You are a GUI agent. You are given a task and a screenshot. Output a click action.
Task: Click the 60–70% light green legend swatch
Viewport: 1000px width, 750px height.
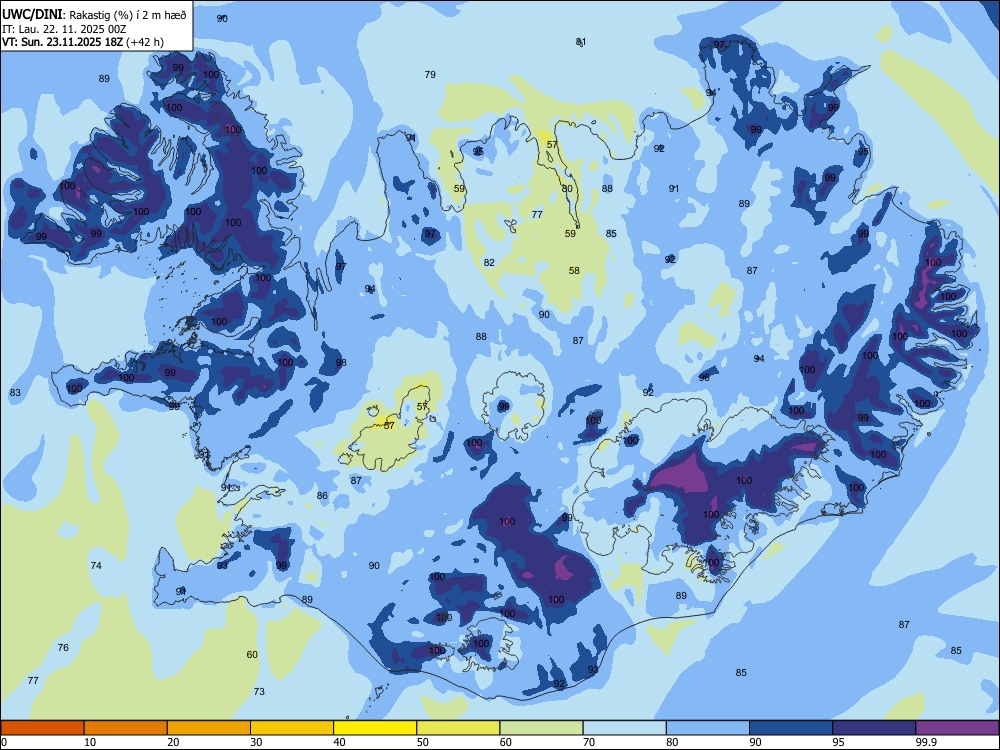pos(541,728)
